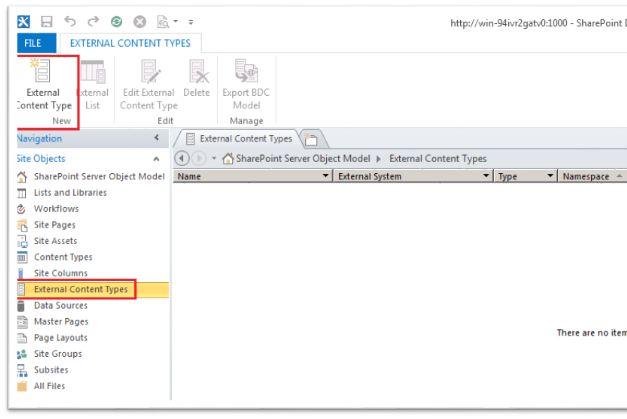Open the preview in browser dropdown arrow

tap(175, 22)
